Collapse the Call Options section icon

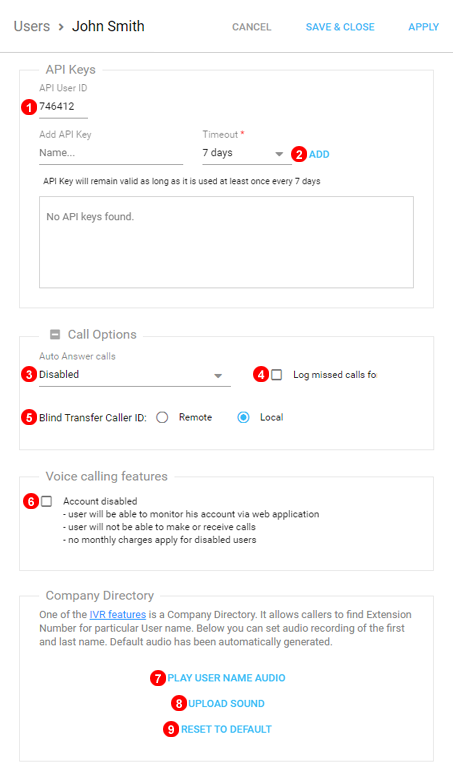coord(55,335)
